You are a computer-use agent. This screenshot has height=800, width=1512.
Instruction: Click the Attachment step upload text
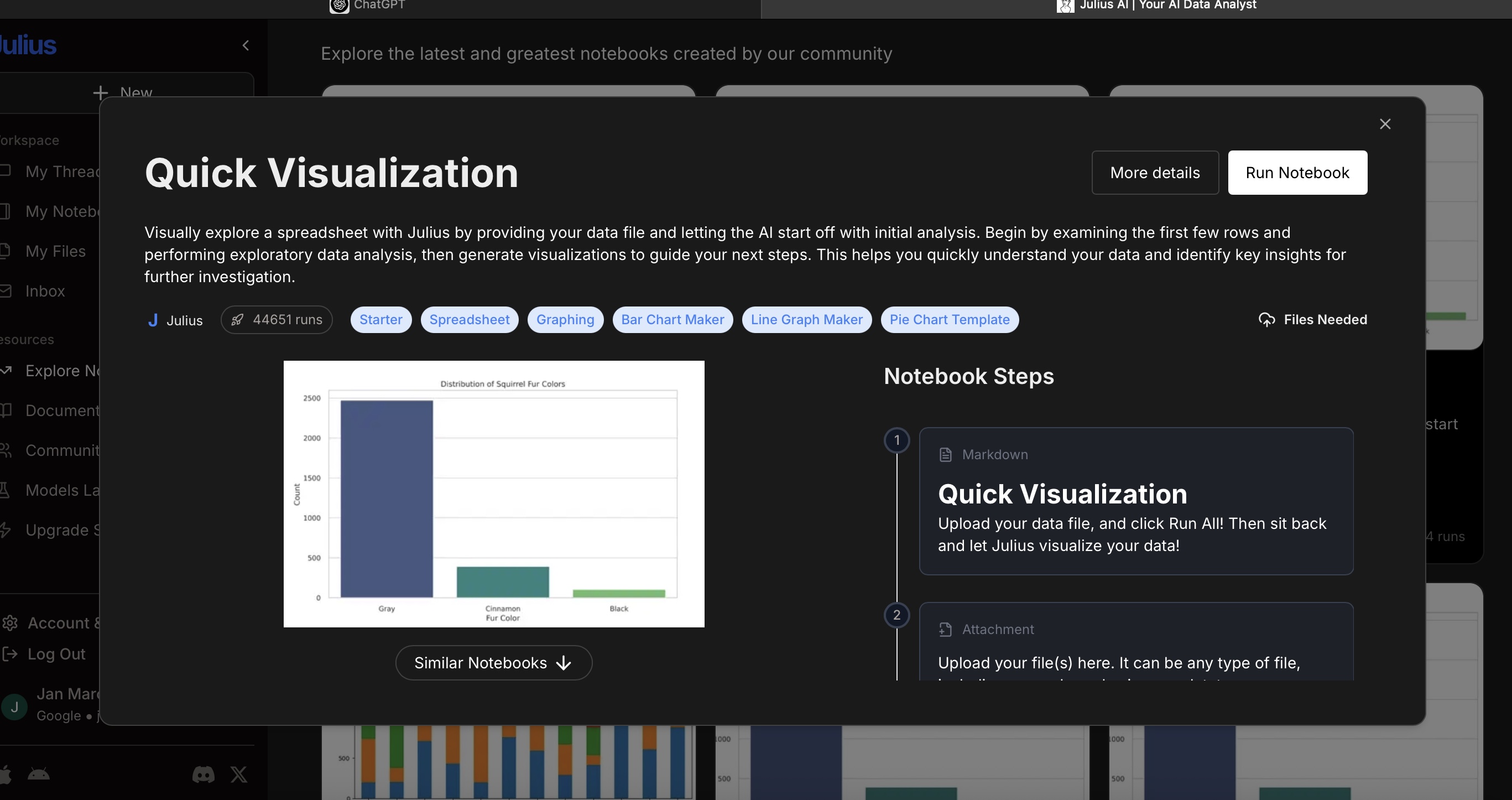point(1119,663)
